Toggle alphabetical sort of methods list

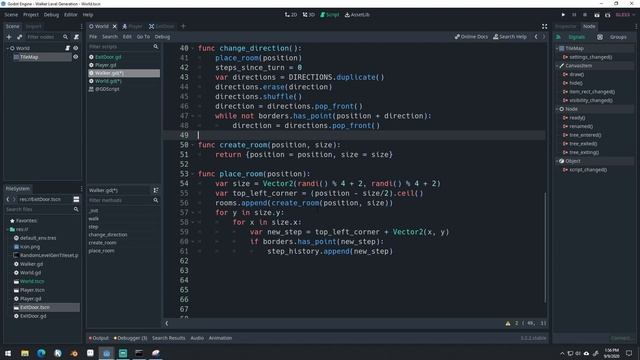coord(156,190)
